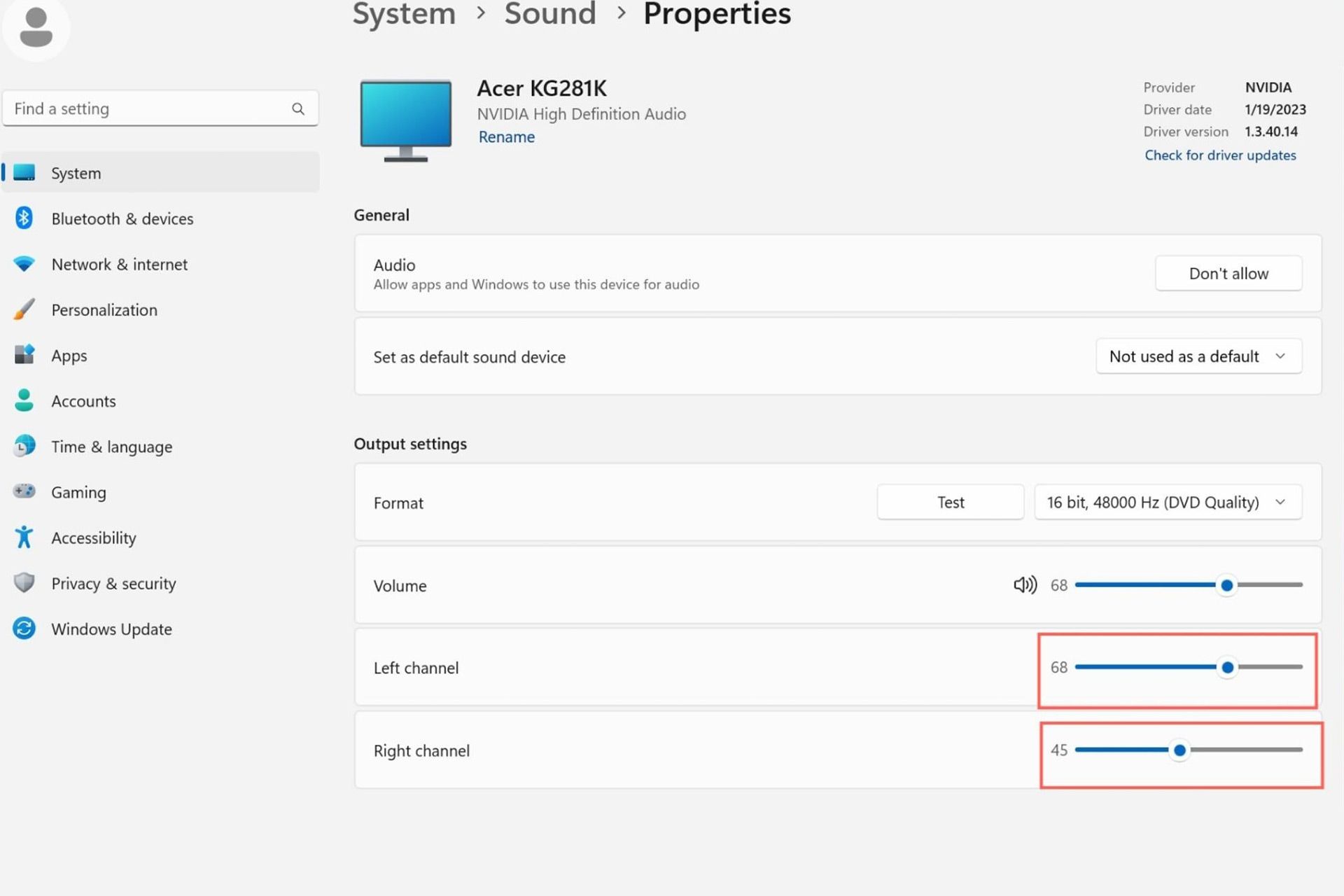1344x896 pixels.
Task: Click the Test button for audio format
Action: click(950, 501)
